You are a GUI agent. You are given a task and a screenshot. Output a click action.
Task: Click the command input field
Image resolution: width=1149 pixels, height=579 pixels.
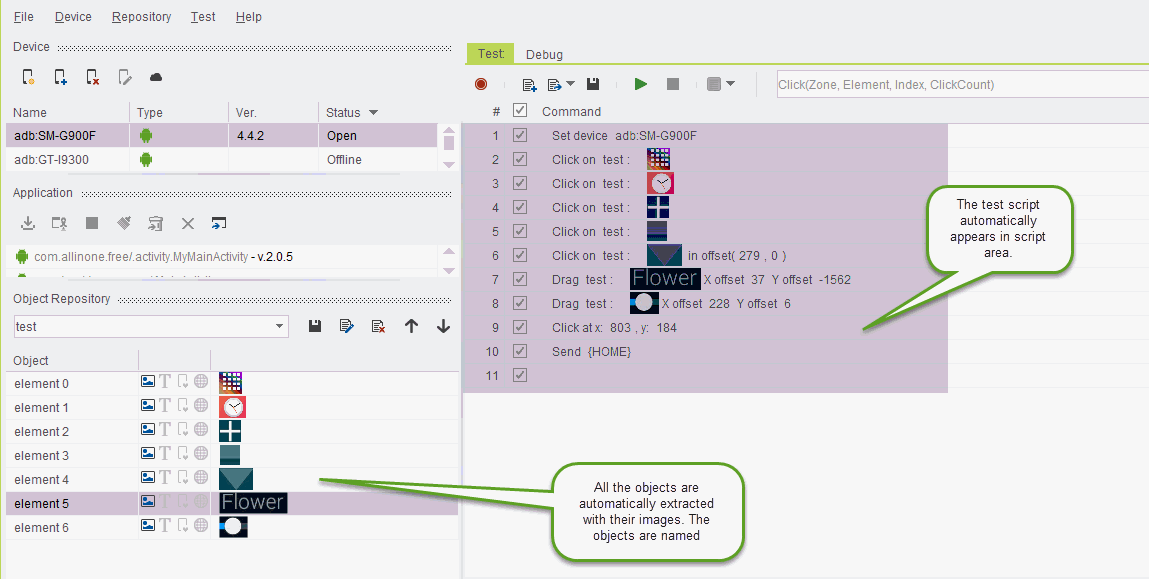click(960, 85)
